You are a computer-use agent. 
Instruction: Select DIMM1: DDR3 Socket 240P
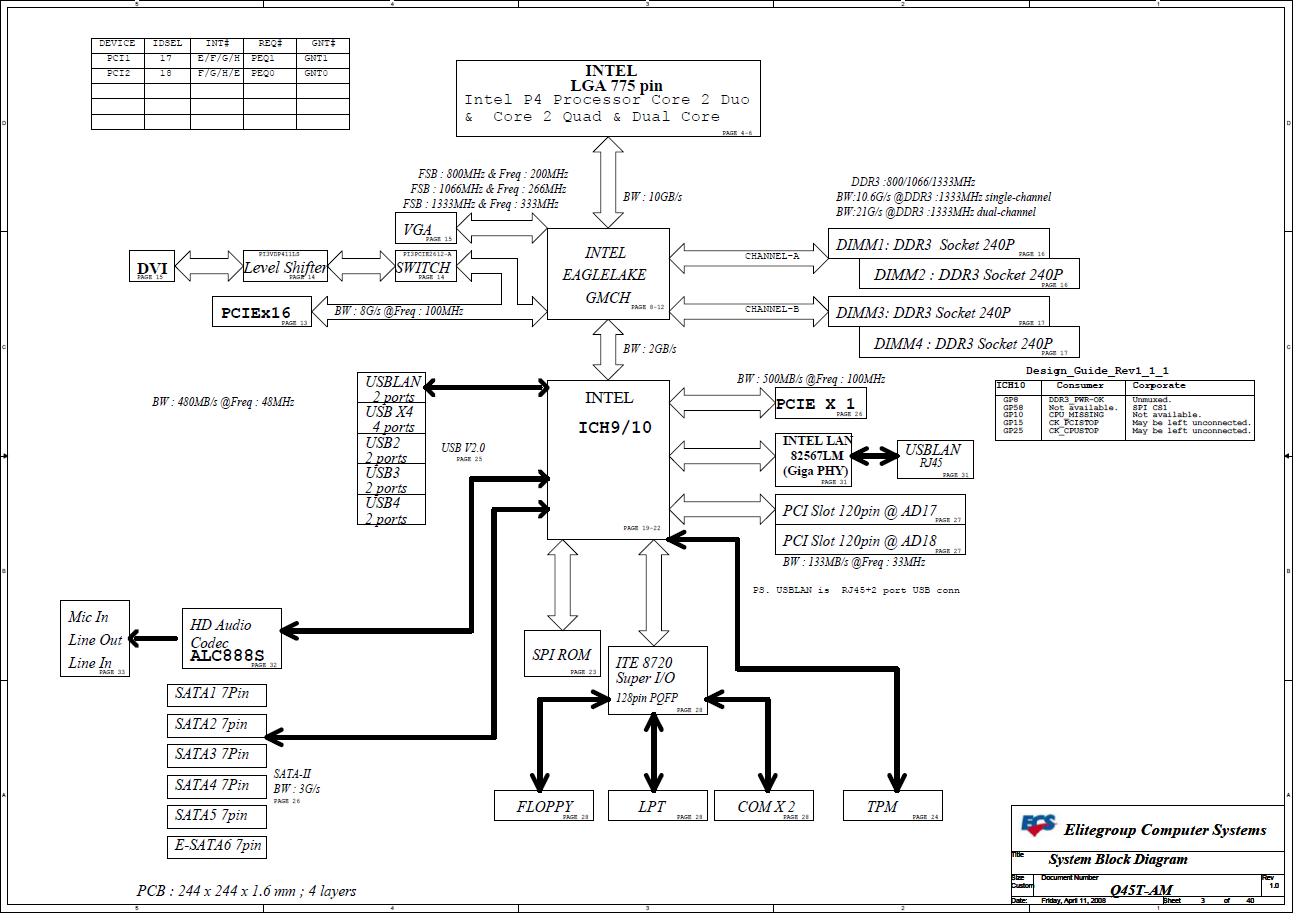tap(939, 244)
